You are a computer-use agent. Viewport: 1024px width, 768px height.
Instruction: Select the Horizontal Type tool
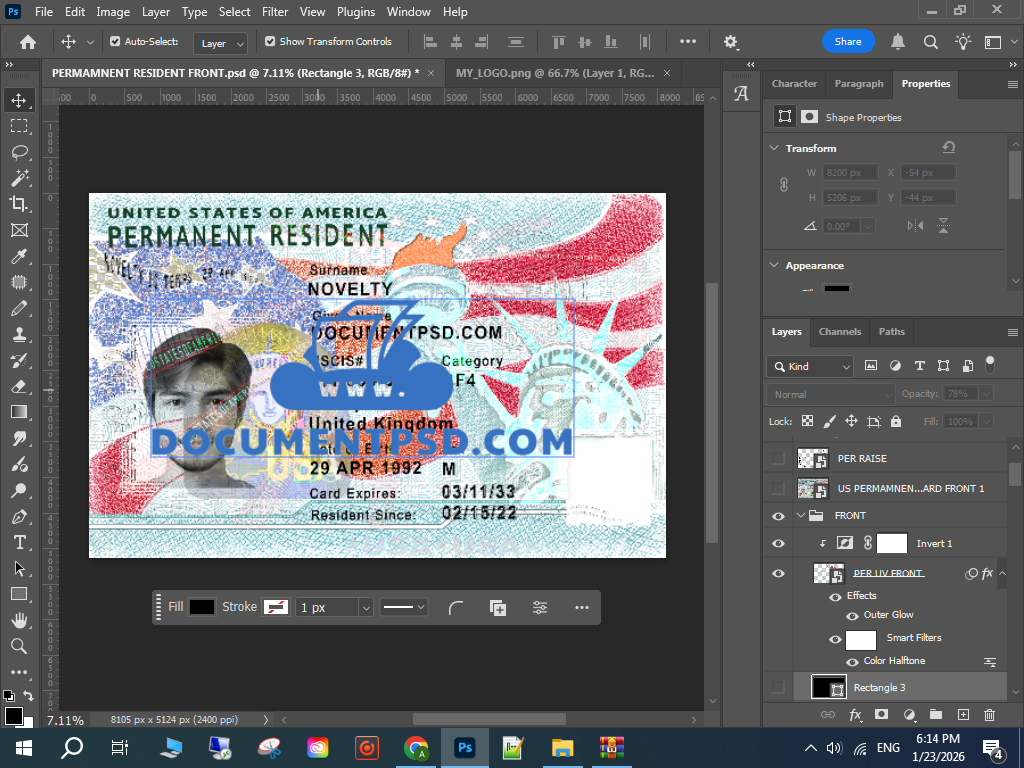click(19, 542)
